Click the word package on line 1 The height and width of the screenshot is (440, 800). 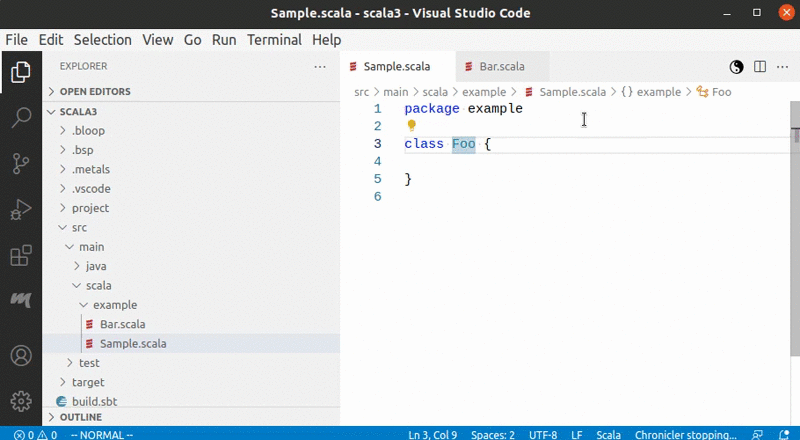tap(432, 109)
